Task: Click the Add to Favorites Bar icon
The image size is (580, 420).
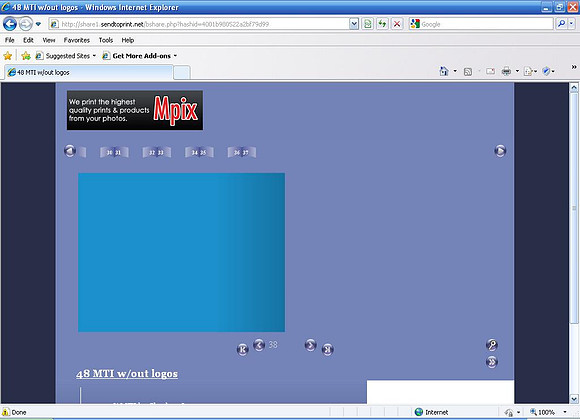Action: point(26,56)
